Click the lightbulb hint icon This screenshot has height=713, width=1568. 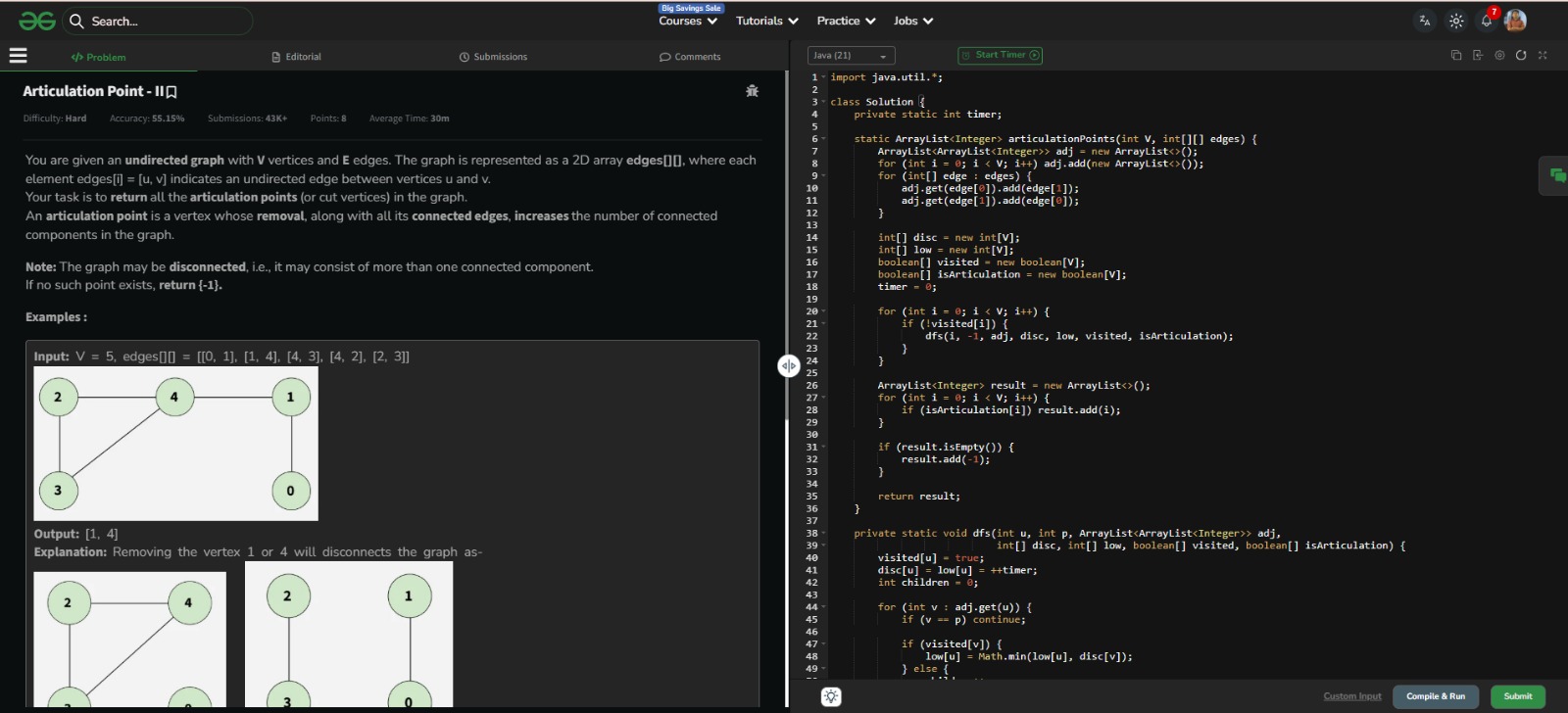click(x=831, y=696)
